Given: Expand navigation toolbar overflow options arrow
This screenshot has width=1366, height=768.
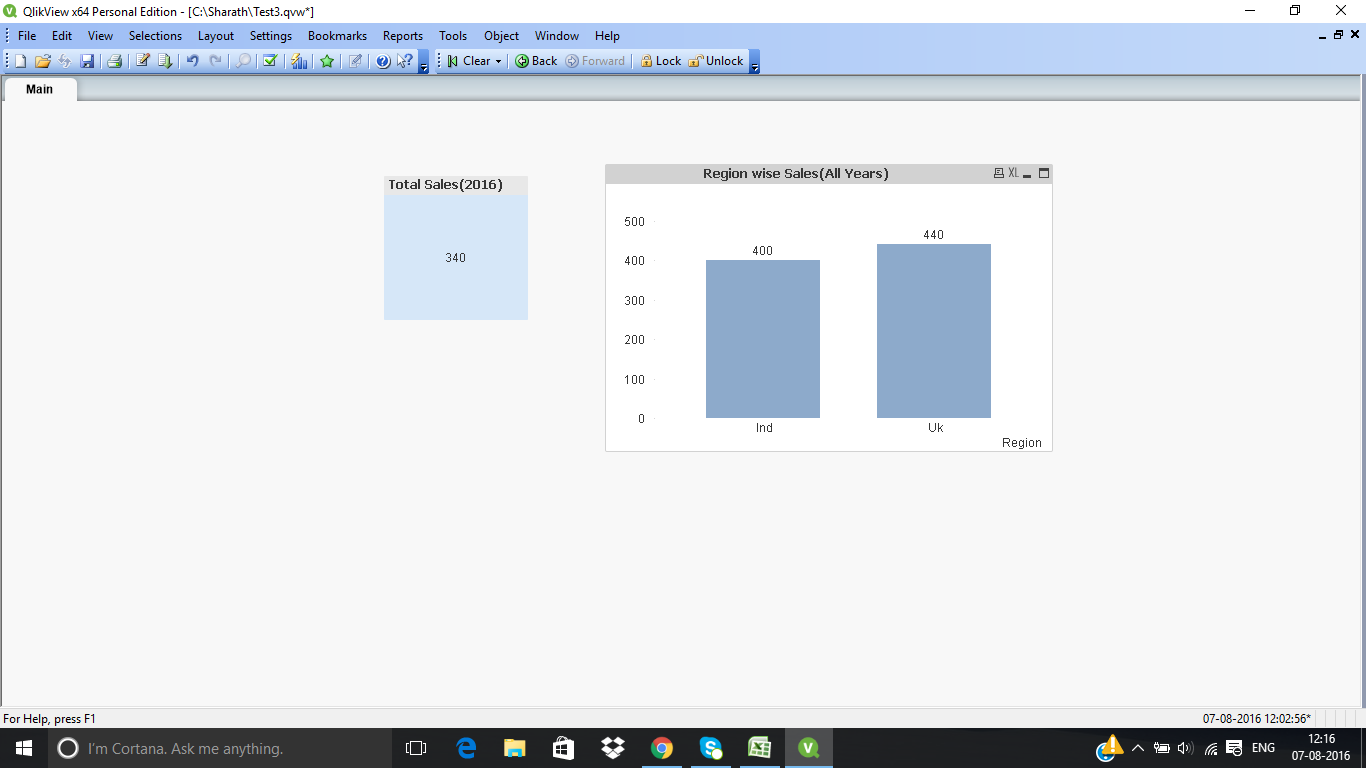Looking at the screenshot, I should click(754, 62).
